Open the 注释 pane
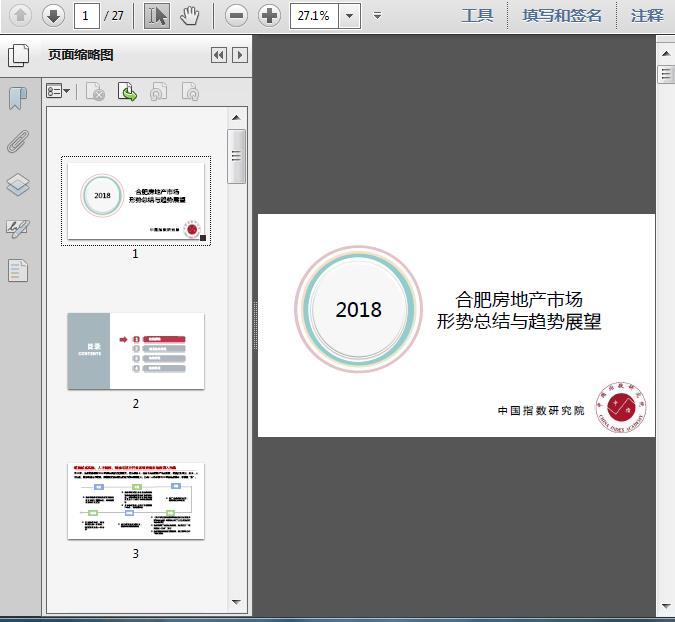This screenshot has width=675, height=622. coord(647,16)
